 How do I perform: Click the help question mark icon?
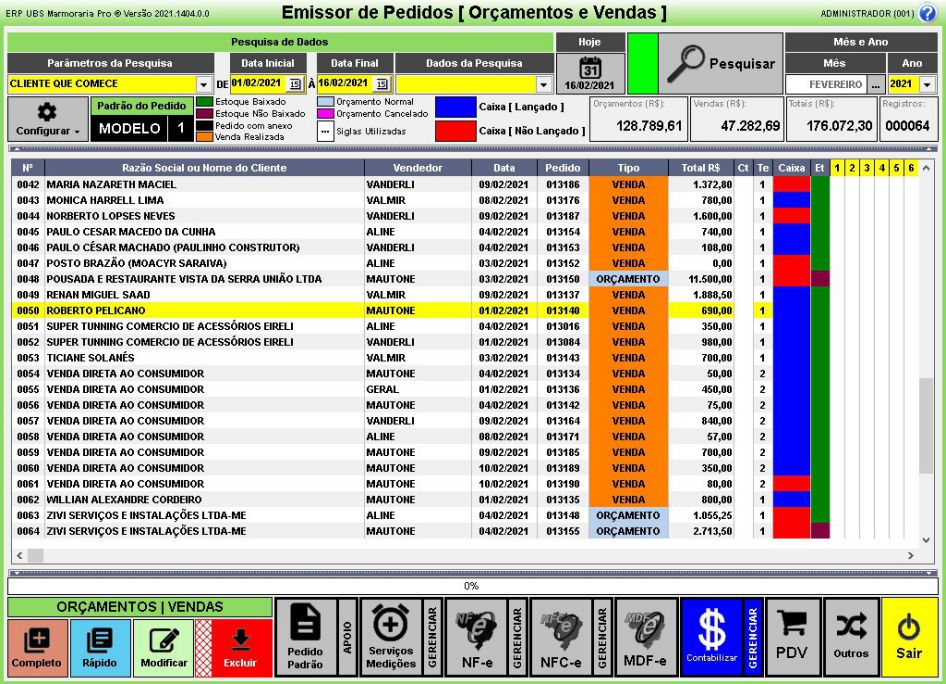click(x=926, y=13)
